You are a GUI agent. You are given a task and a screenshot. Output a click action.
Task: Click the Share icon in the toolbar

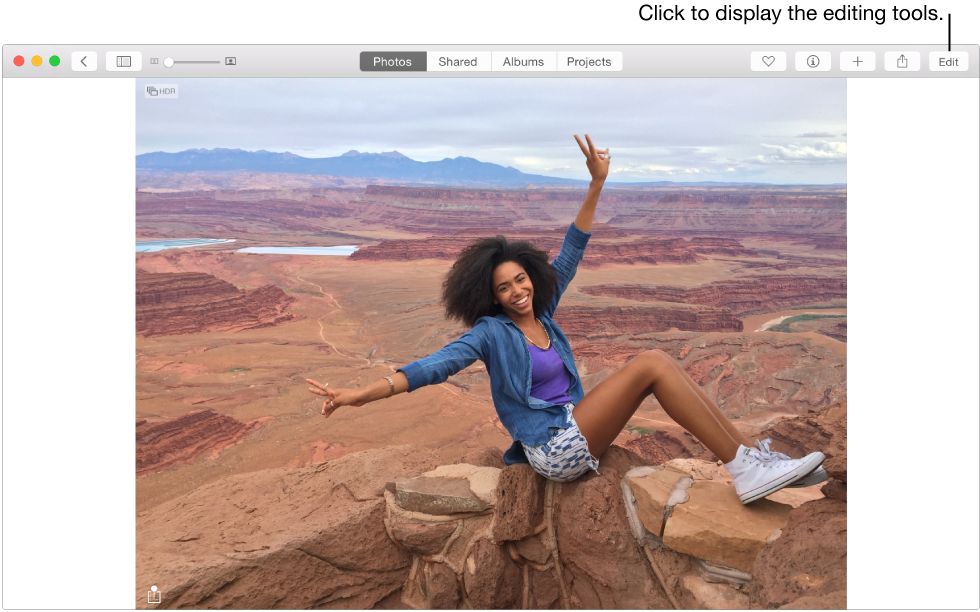(x=902, y=61)
